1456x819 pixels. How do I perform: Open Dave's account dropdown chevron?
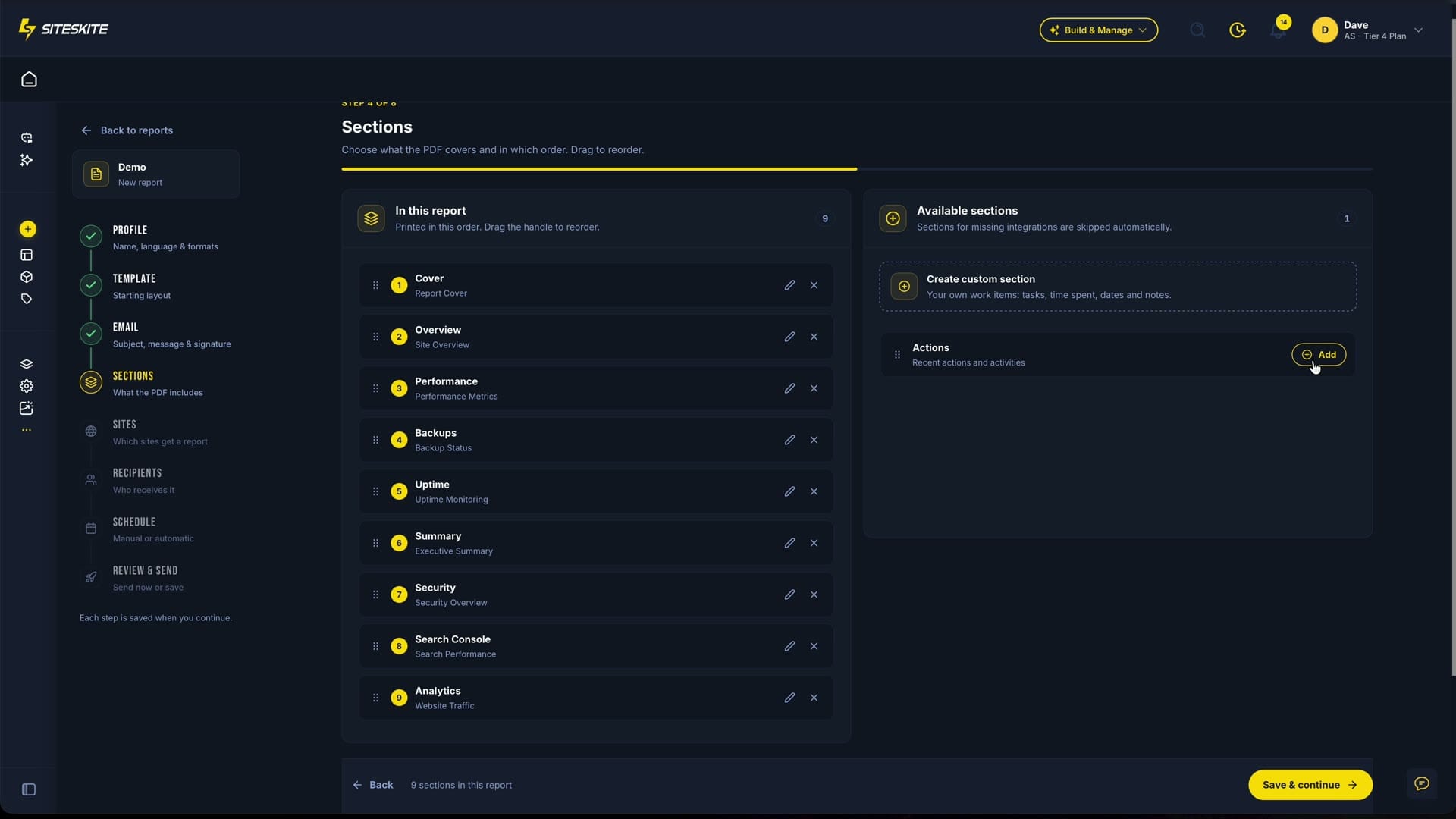pos(1419,30)
